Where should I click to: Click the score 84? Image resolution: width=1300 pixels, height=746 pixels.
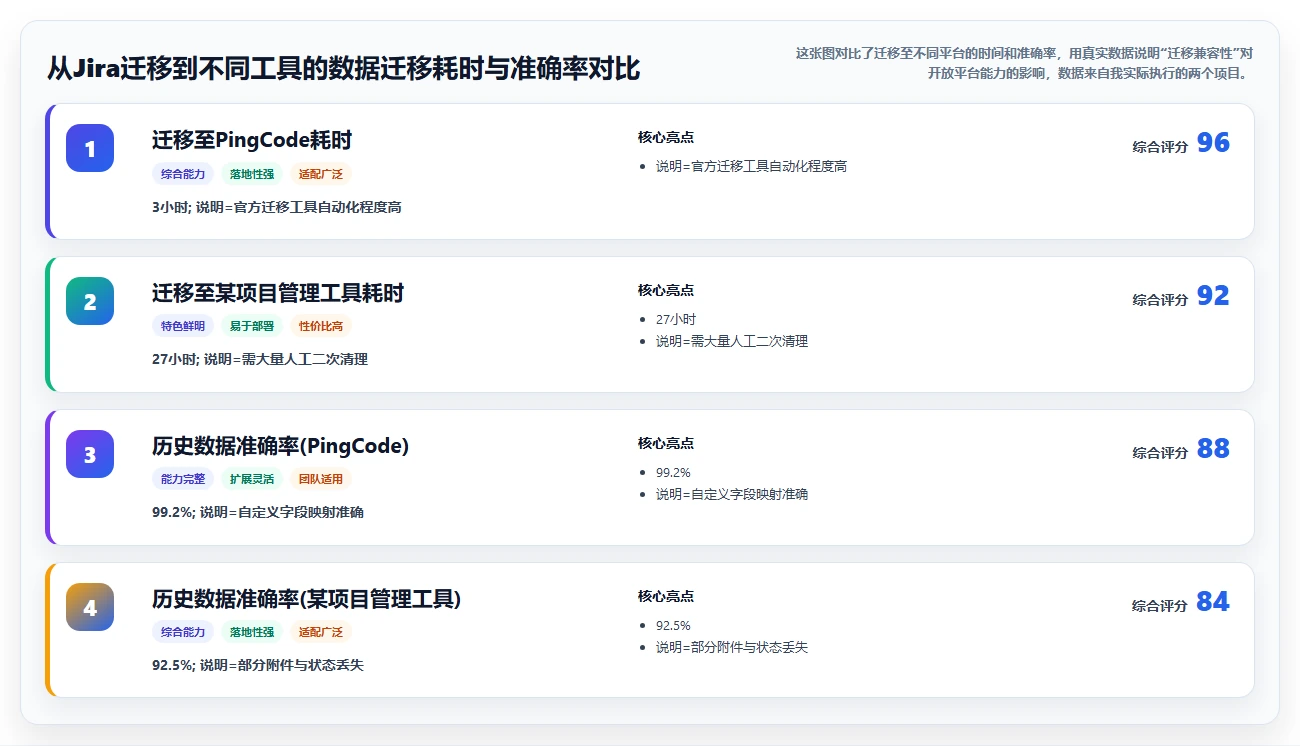pyautogui.click(x=1213, y=602)
